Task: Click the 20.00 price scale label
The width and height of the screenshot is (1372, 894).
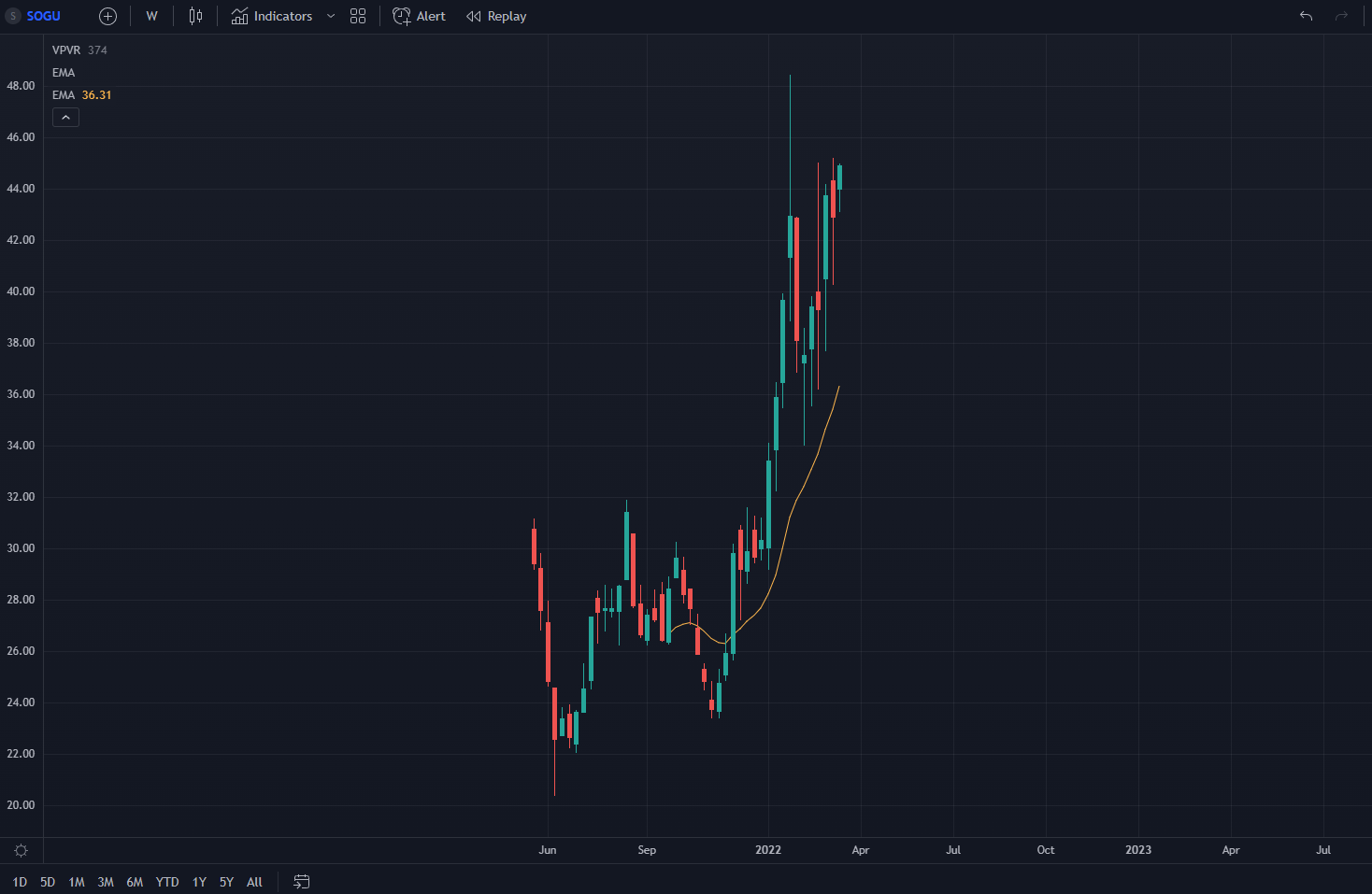Action: [x=21, y=805]
